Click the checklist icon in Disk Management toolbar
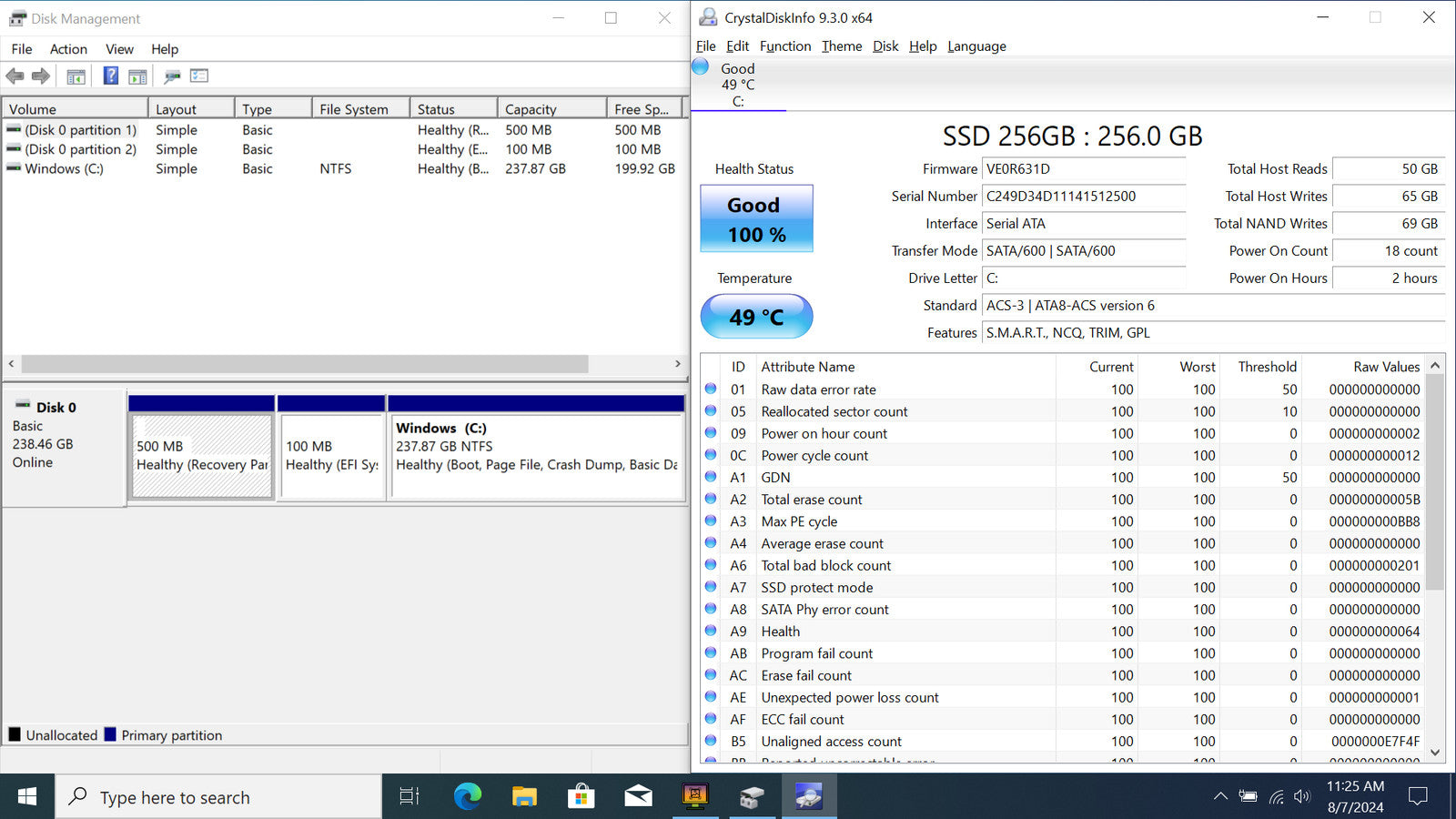The image size is (1456, 819). pyautogui.click(x=199, y=76)
